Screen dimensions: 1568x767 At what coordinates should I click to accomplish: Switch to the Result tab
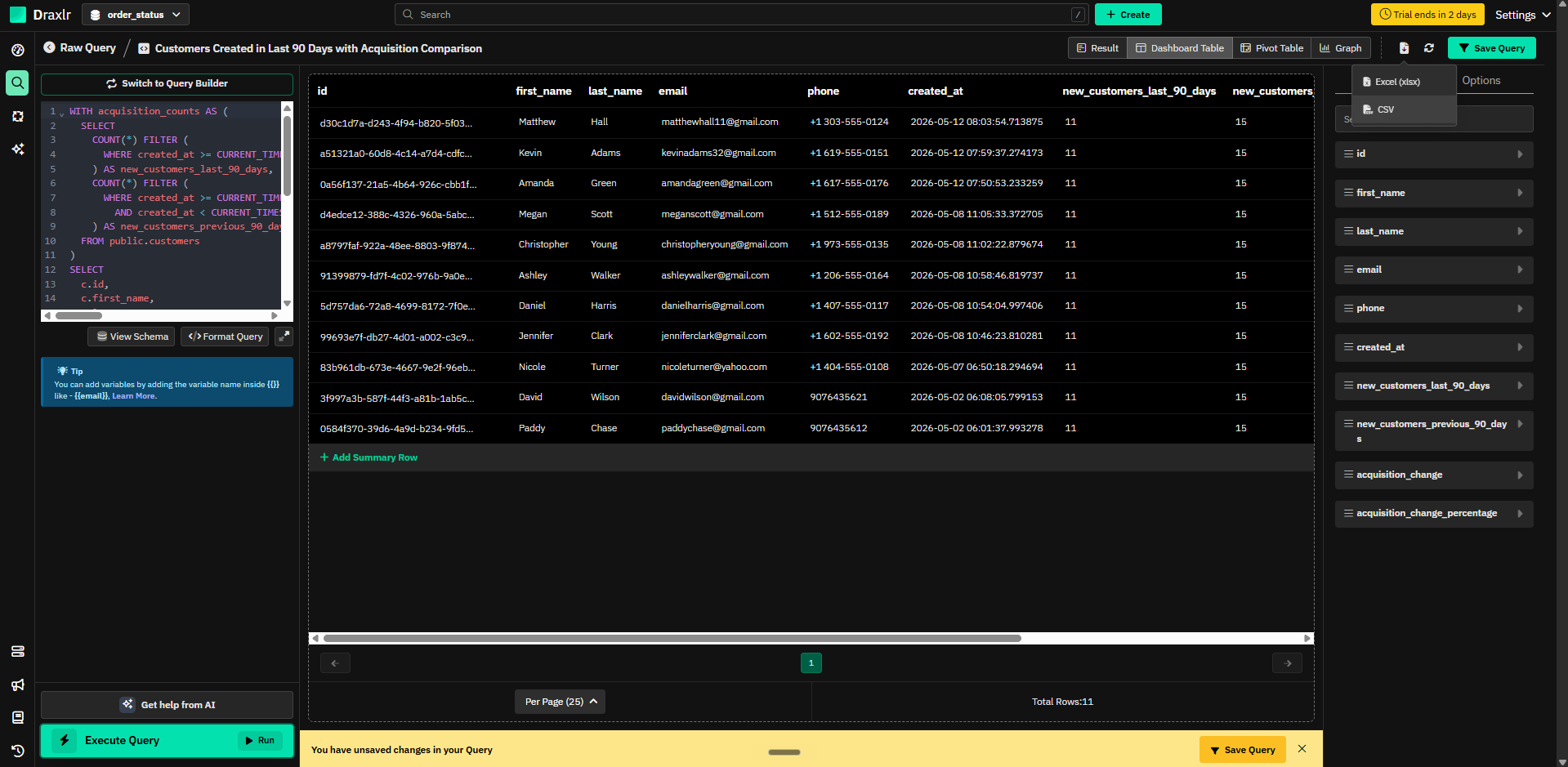click(1097, 48)
